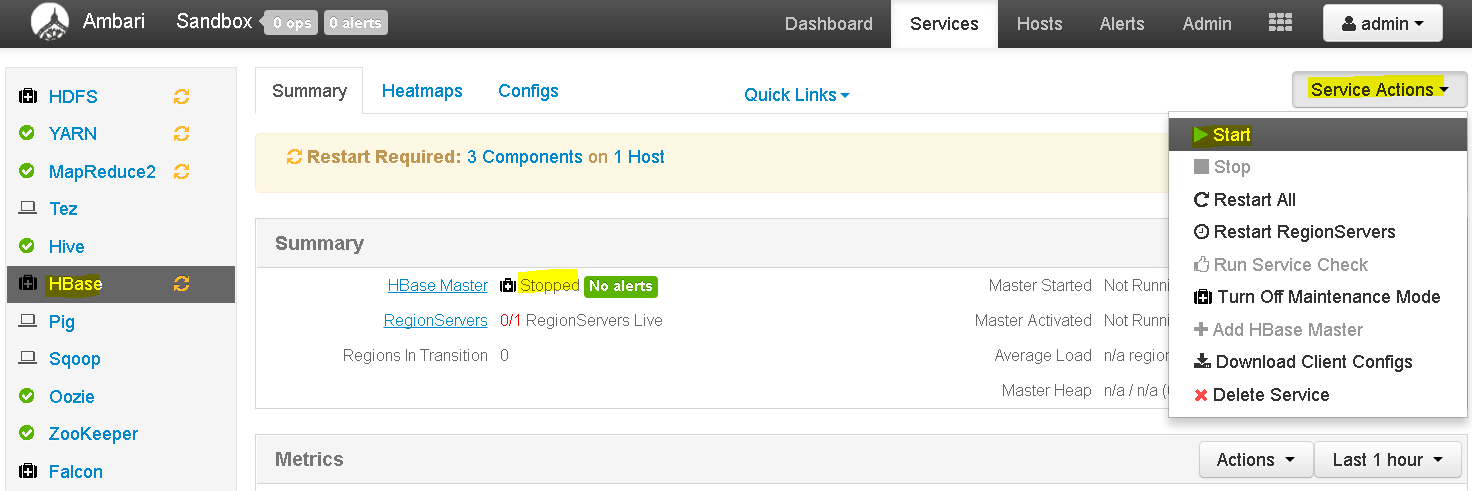Viewport: 1472px width, 491px height.
Task: Open the Last 1 hour time range dropdown
Action: 1388,460
